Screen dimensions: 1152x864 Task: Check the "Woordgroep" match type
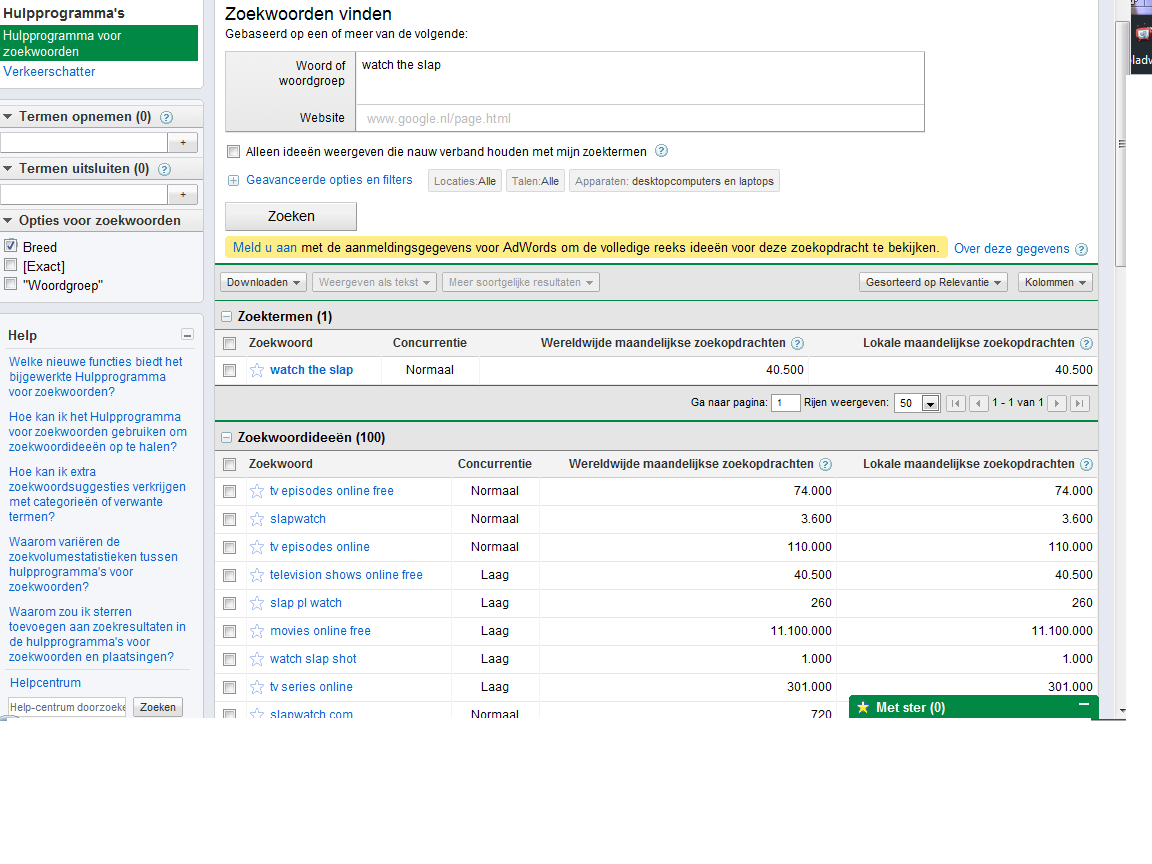11,284
